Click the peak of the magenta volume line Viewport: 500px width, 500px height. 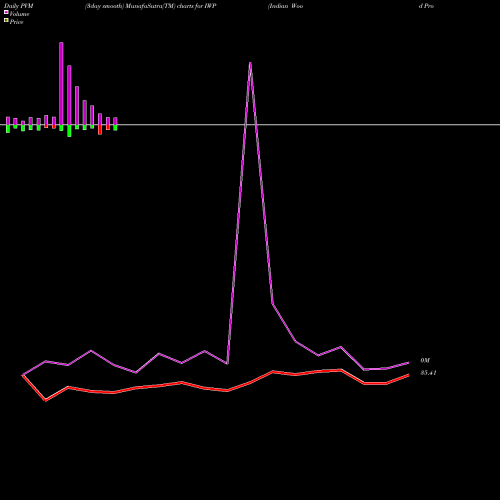(250, 63)
